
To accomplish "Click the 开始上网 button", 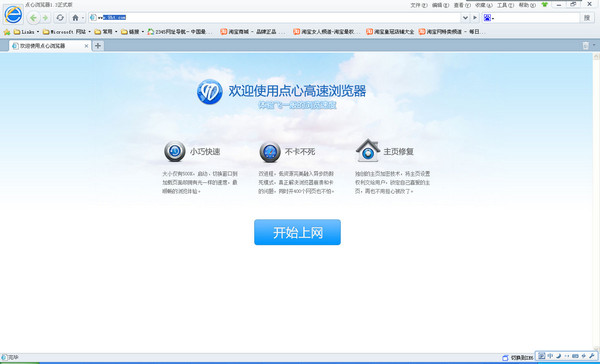I will [x=297, y=232].
